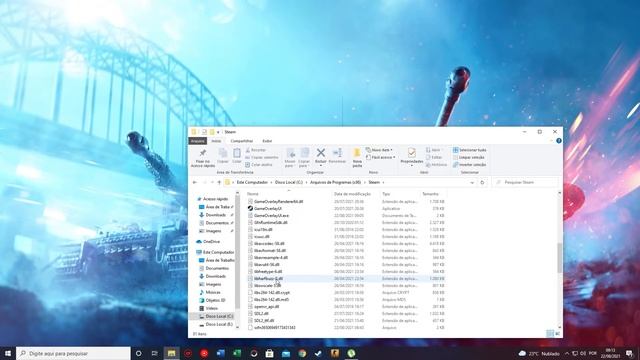Open the Fácil acesso dropdown
640x360 pixels.
click(x=380, y=157)
